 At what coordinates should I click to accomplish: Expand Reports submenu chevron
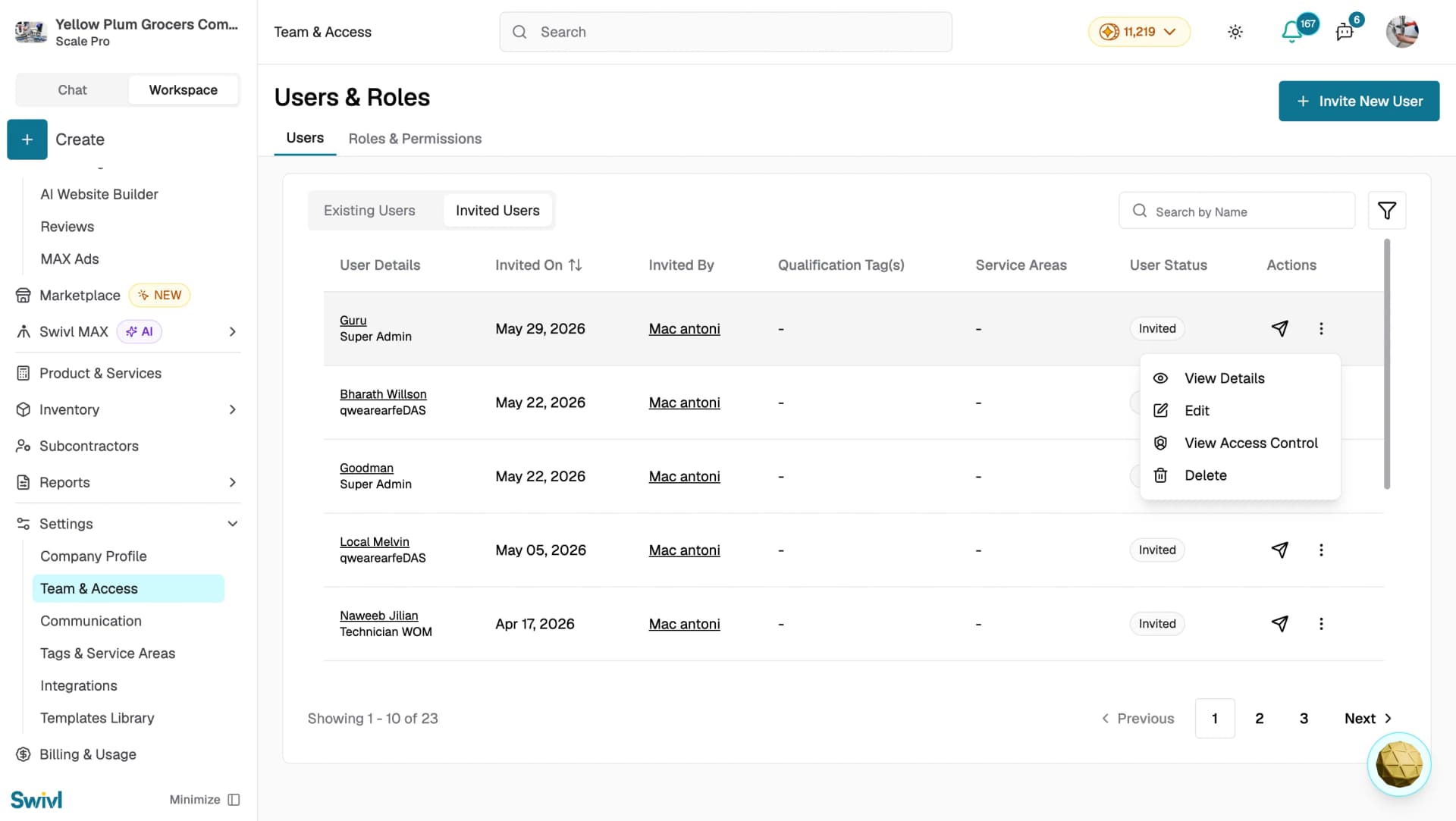pos(233,483)
